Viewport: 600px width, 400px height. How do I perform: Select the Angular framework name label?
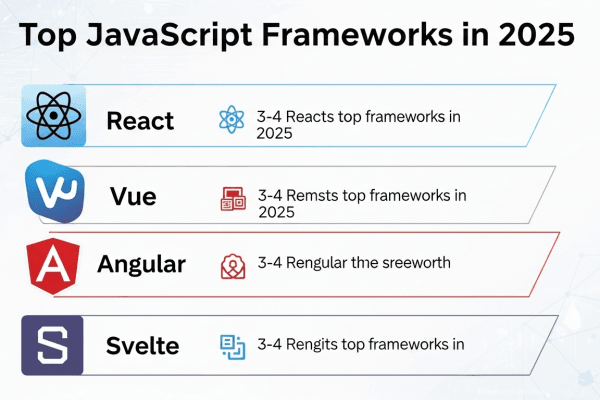[141, 266]
